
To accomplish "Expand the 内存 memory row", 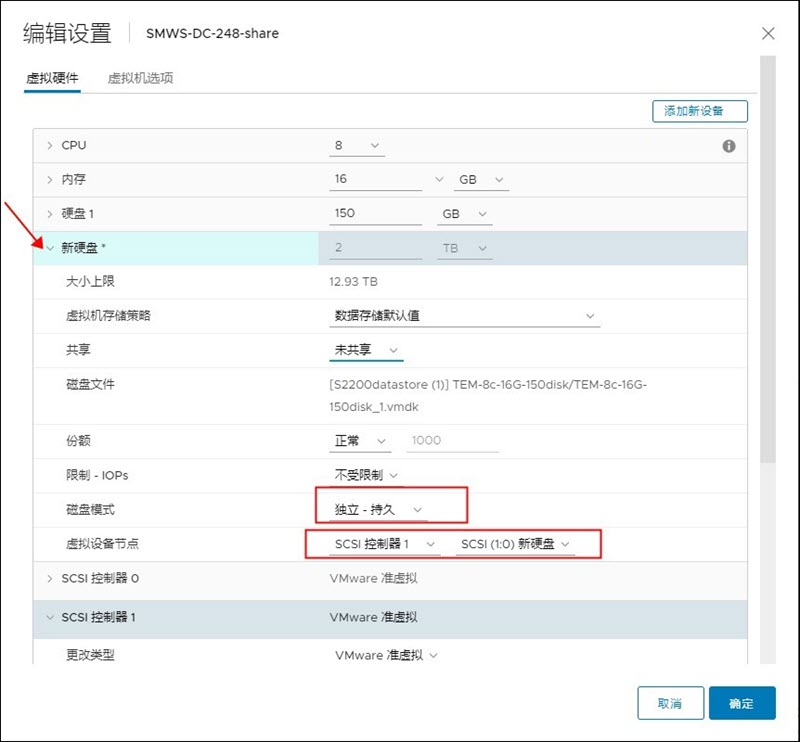I will (x=50, y=180).
